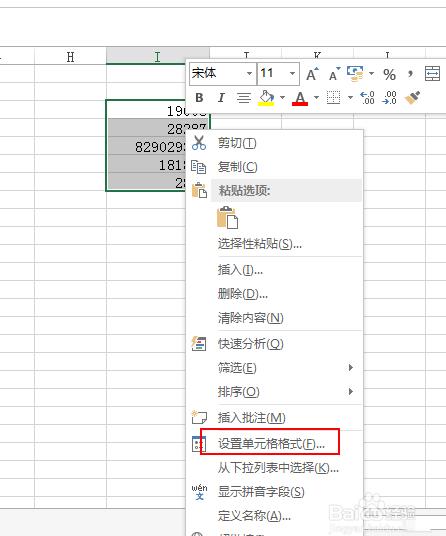Screen dimensions: 446x536
Task: Expand the 排序(O) submenu
Action: click(275, 391)
